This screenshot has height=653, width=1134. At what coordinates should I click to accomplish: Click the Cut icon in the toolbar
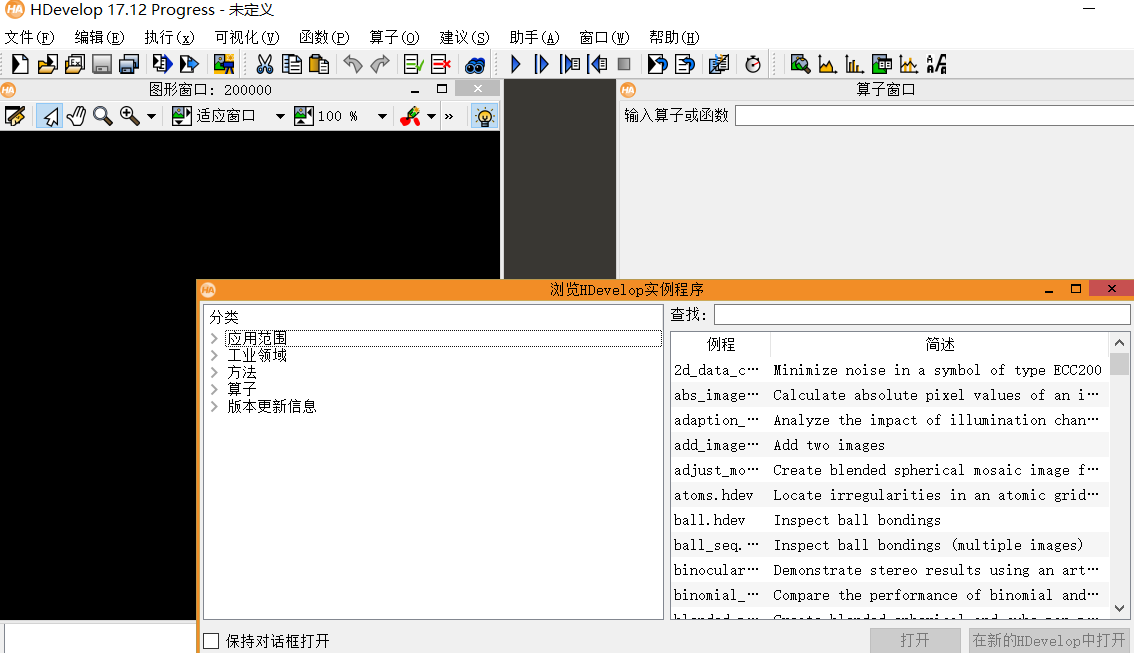[266, 64]
